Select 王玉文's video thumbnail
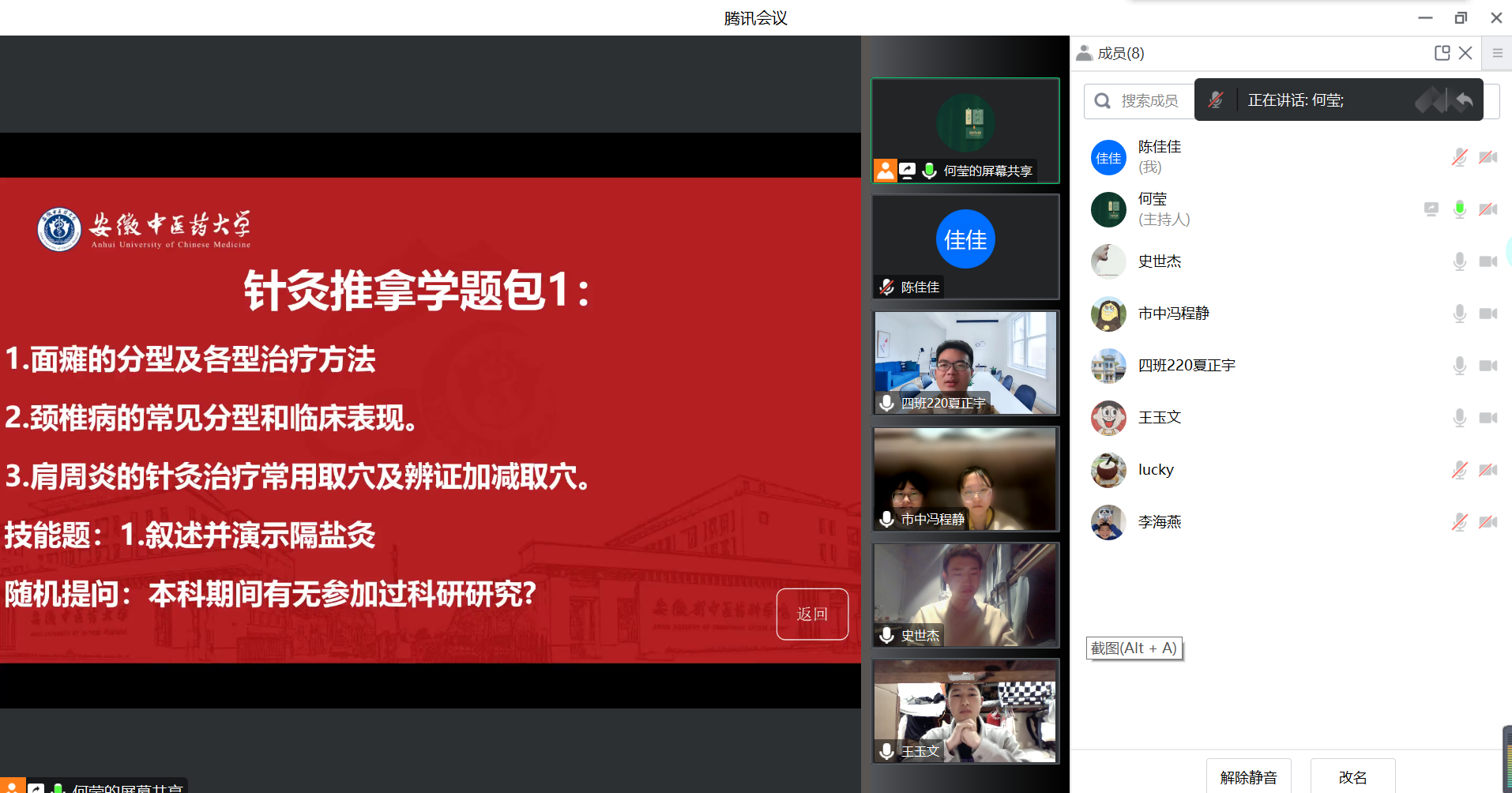1512x793 pixels. point(965,711)
